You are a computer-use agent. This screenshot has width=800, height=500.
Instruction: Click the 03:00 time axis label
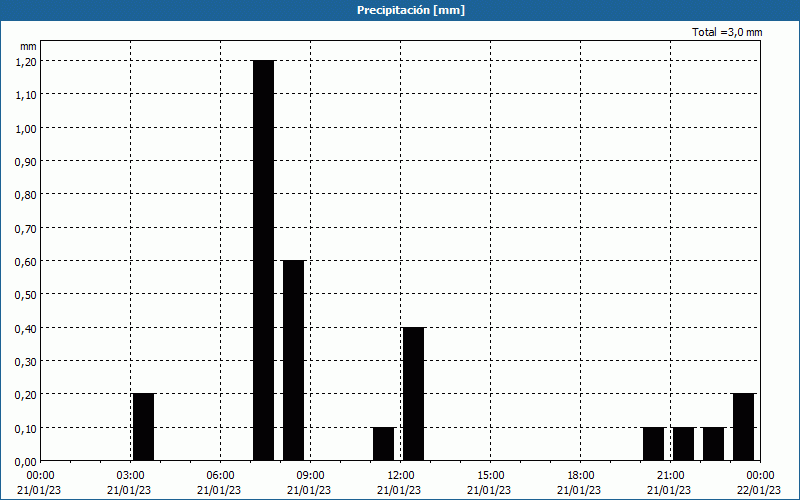(131, 476)
